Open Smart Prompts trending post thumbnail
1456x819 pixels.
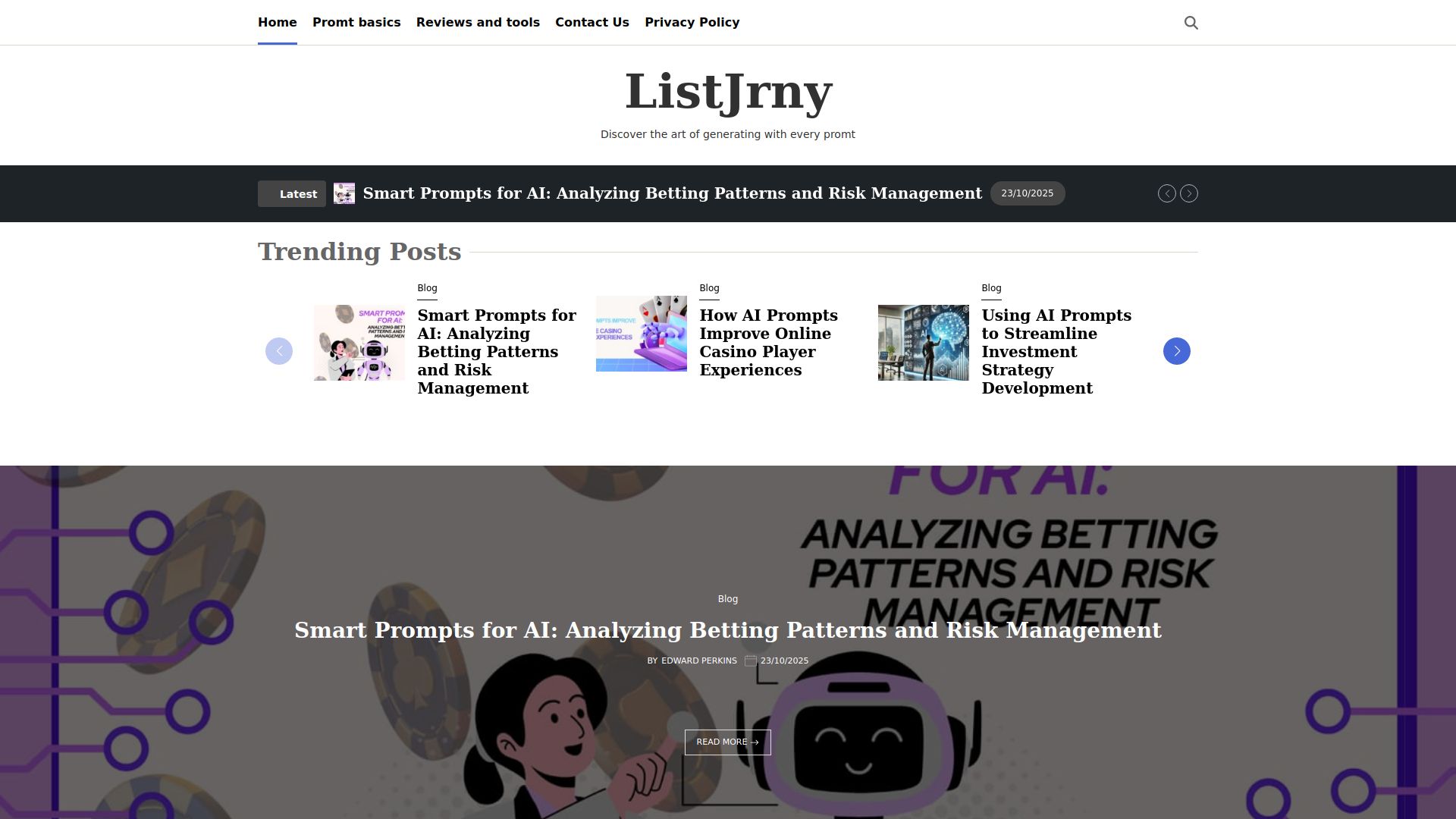click(359, 343)
